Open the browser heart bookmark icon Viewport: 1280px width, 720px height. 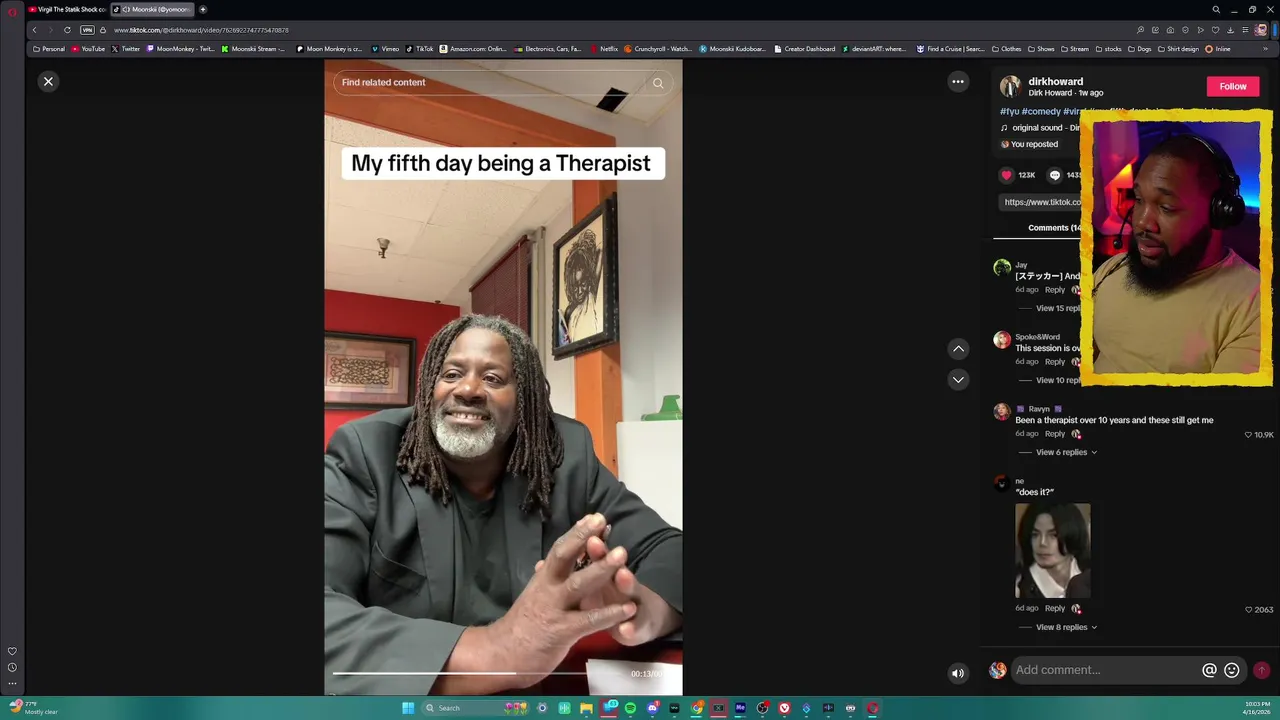coord(1215,30)
